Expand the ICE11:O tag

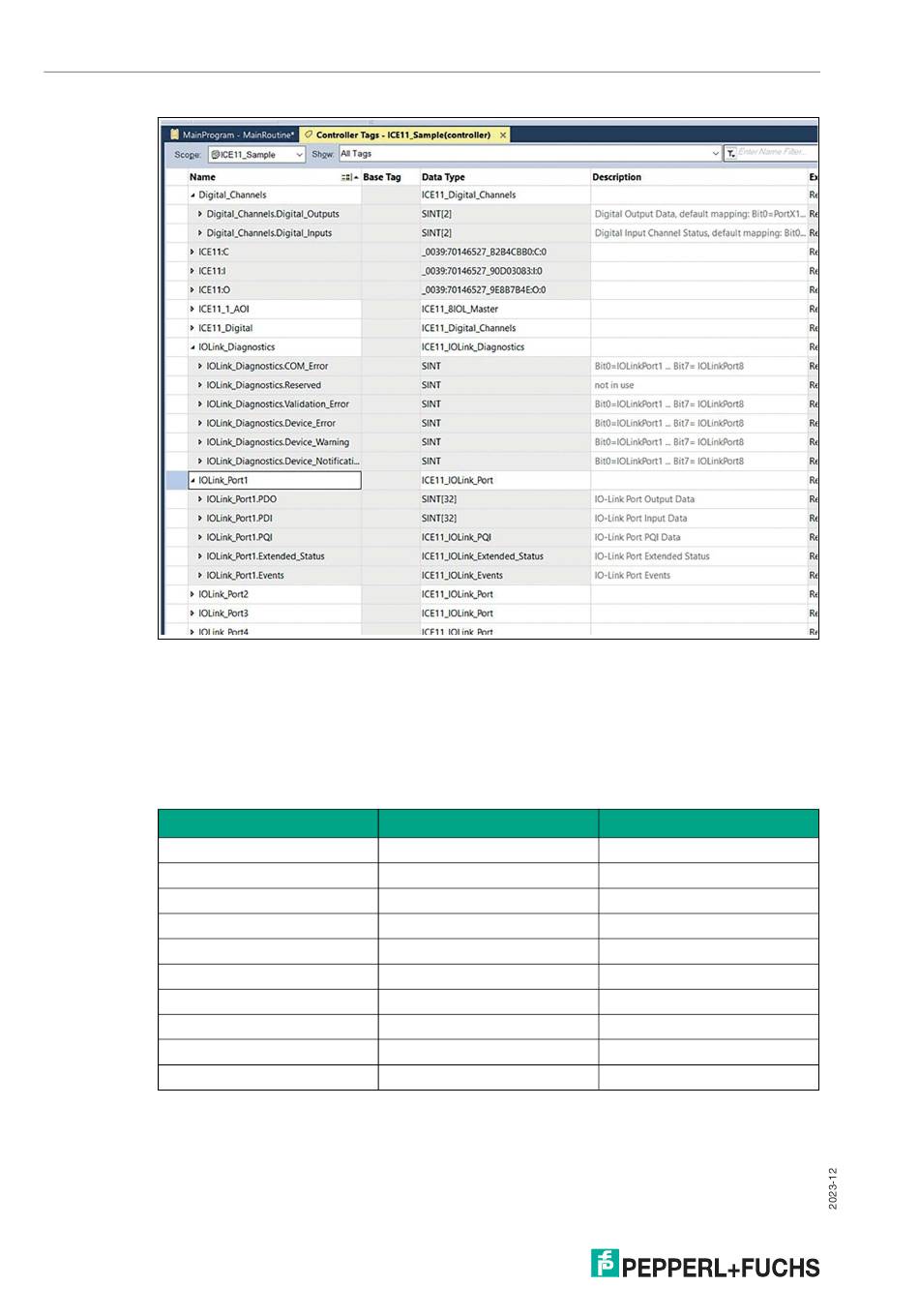(x=193, y=290)
